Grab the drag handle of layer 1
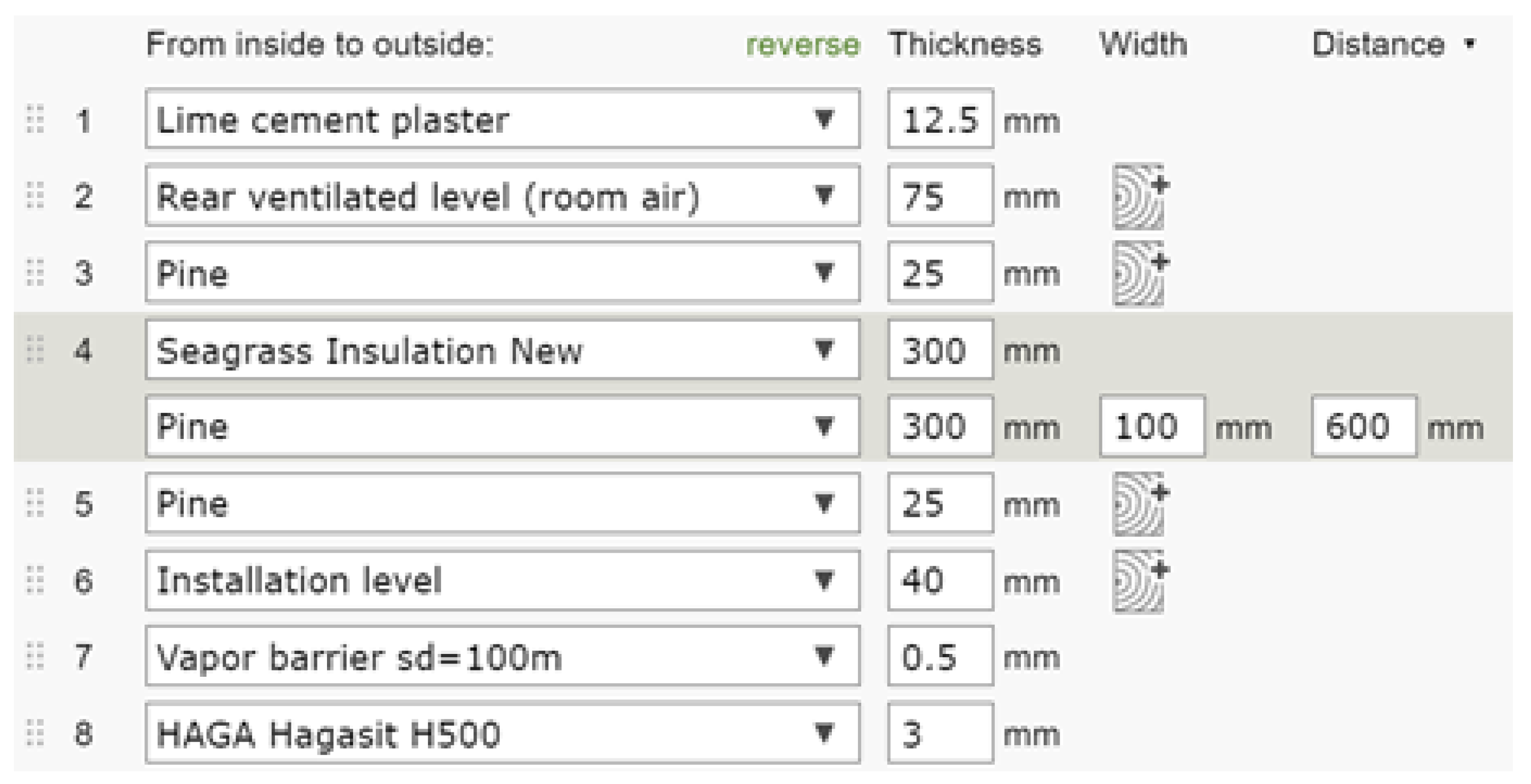Image resolution: width=1531 pixels, height=784 pixels. pos(36,119)
